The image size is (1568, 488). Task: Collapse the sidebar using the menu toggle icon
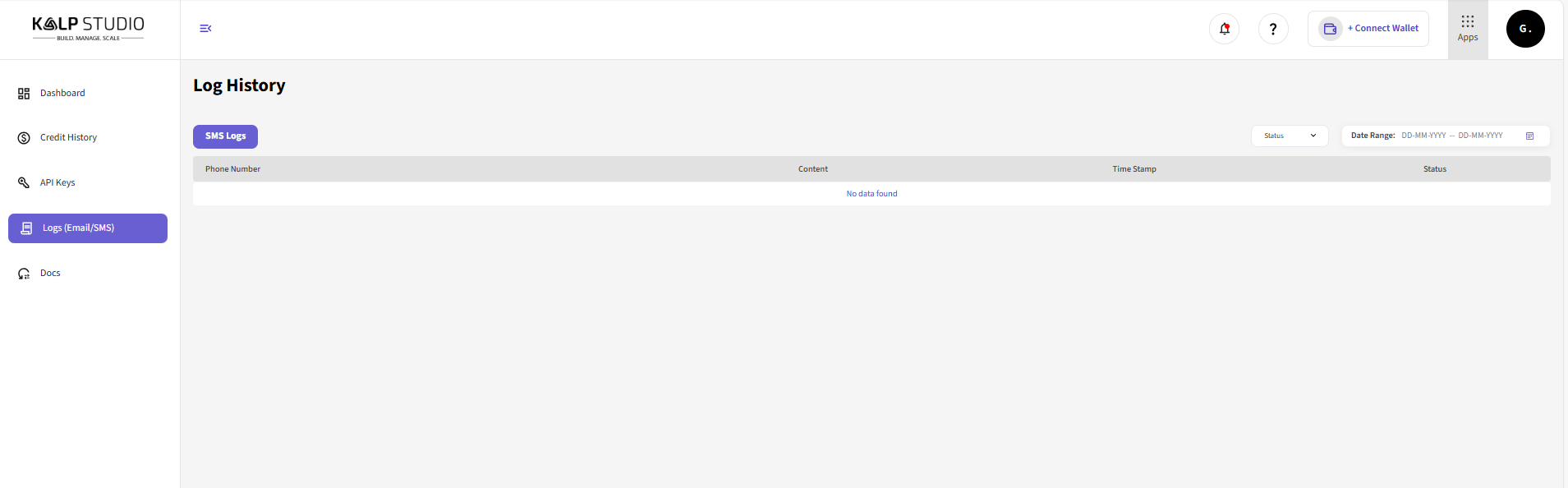pos(205,29)
